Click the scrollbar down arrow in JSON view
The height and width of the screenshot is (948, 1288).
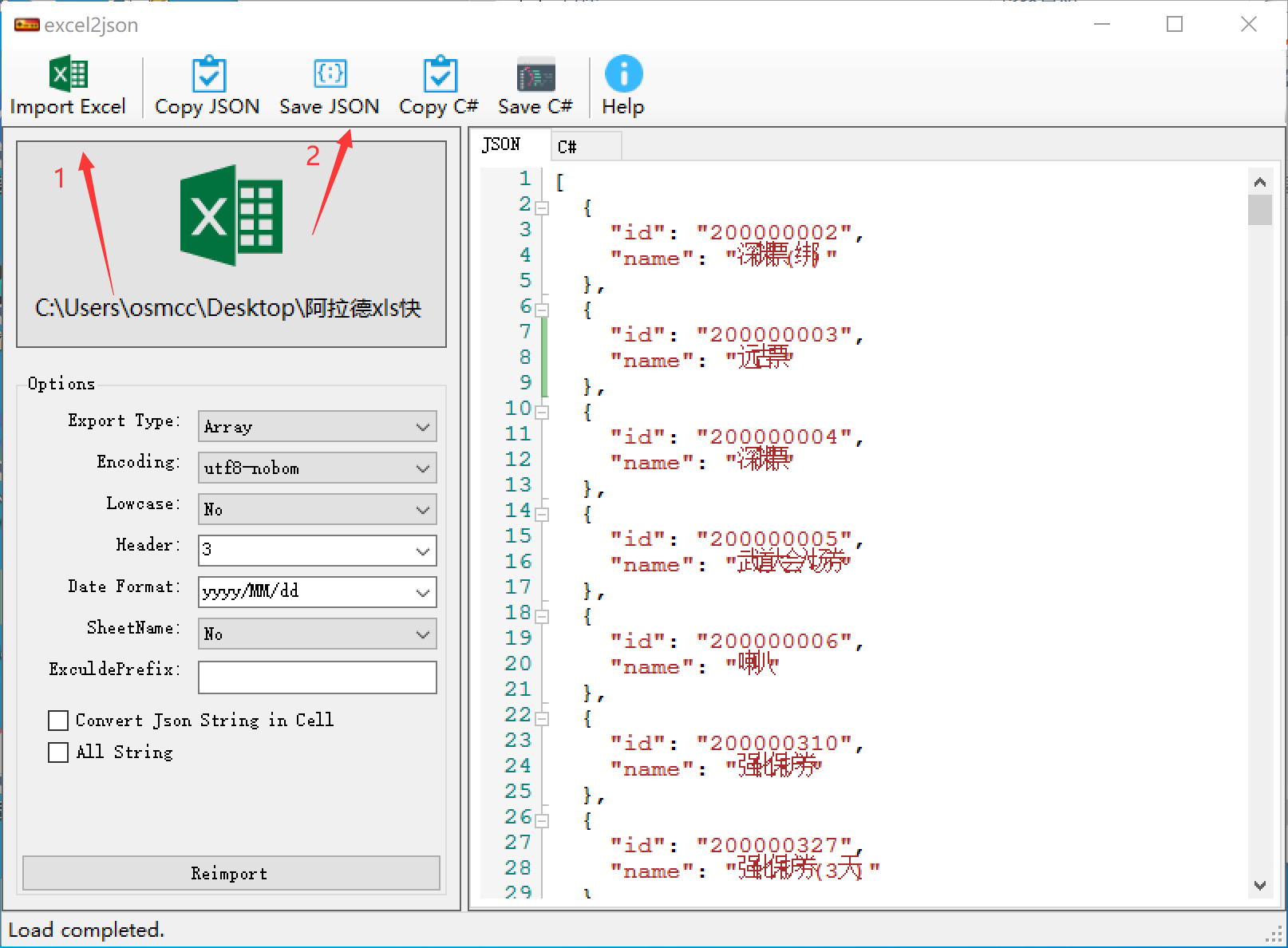pyautogui.click(x=1260, y=885)
